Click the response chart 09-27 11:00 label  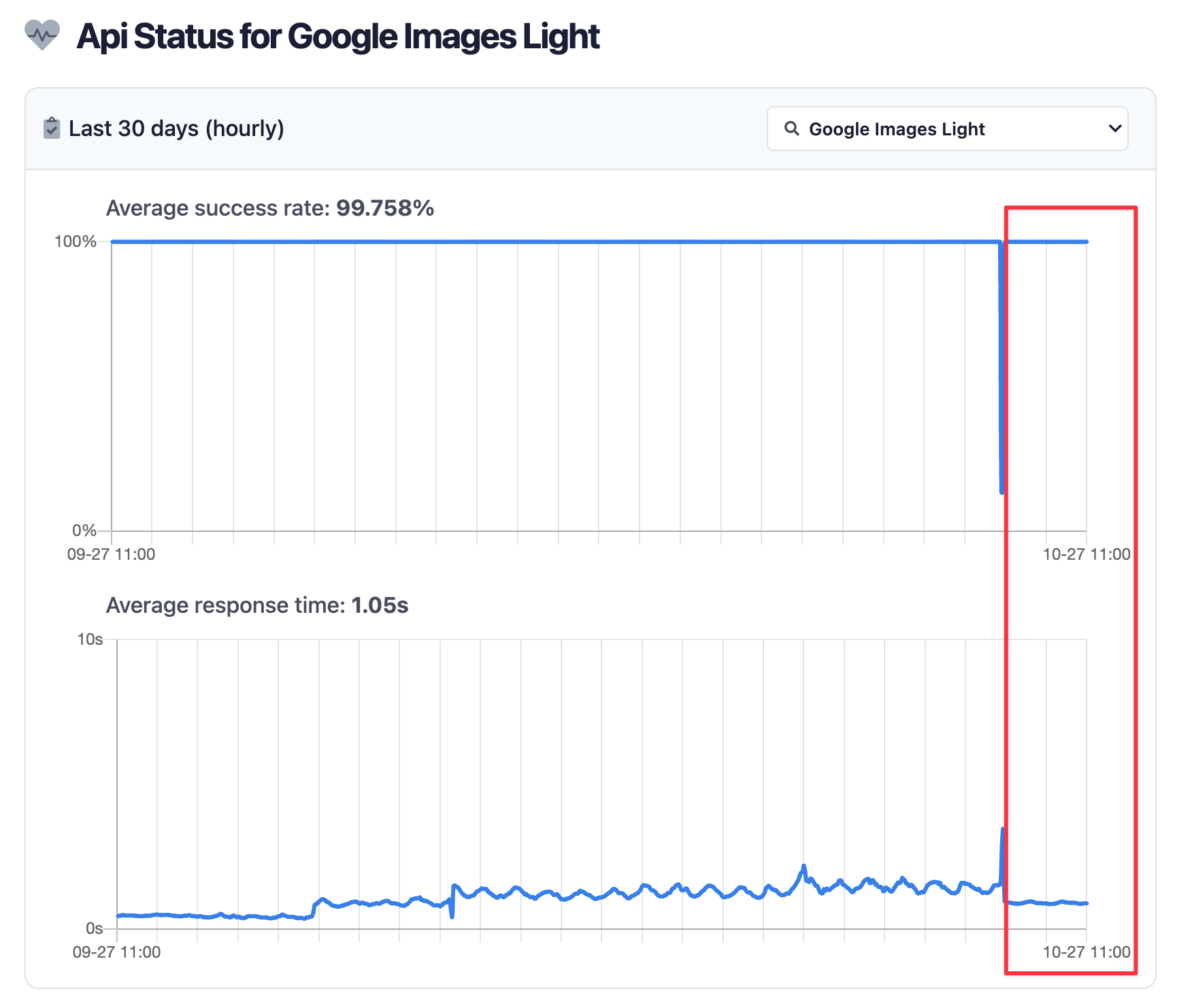click(116, 952)
